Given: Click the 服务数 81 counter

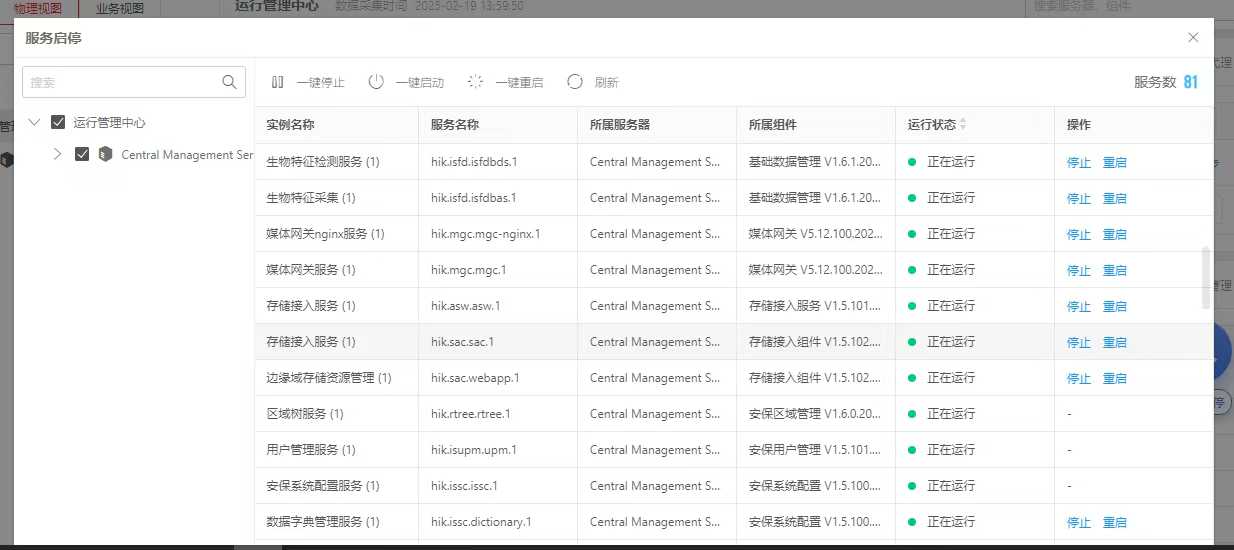Looking at the screenshot, I should (1166, 82).
